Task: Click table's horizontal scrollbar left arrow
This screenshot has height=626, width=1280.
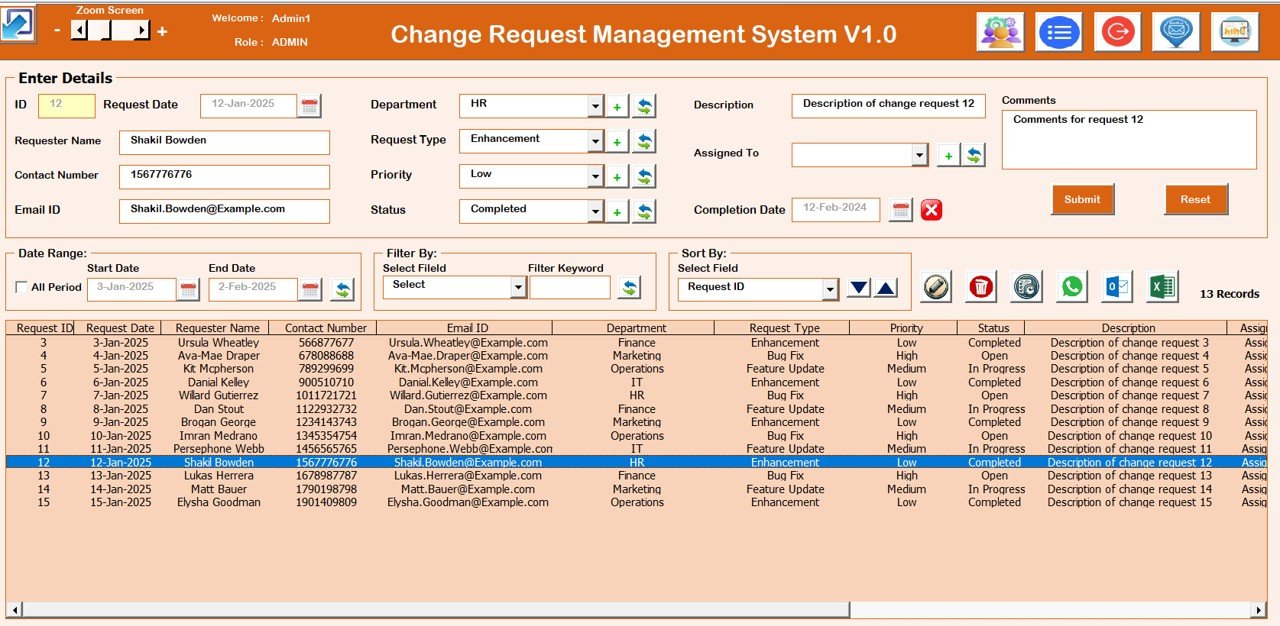Action: (14, 609)
